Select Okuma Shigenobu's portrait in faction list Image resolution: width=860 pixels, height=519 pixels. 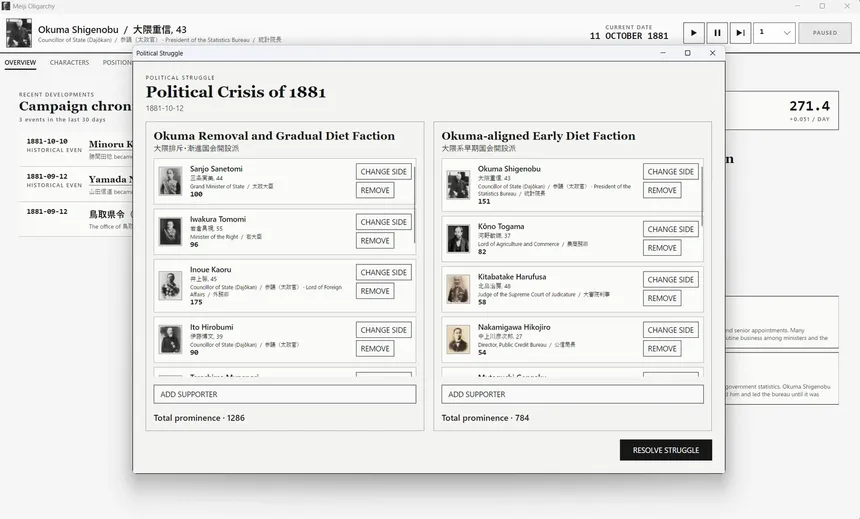[458, 184]
